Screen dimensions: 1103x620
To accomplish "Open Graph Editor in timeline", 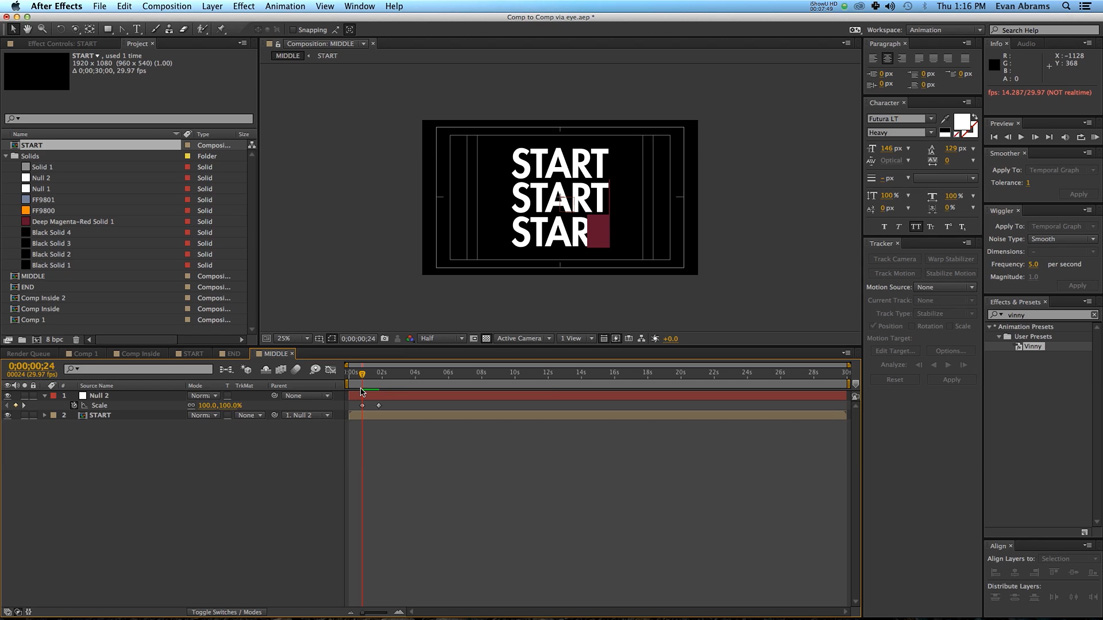I will 331,369.
